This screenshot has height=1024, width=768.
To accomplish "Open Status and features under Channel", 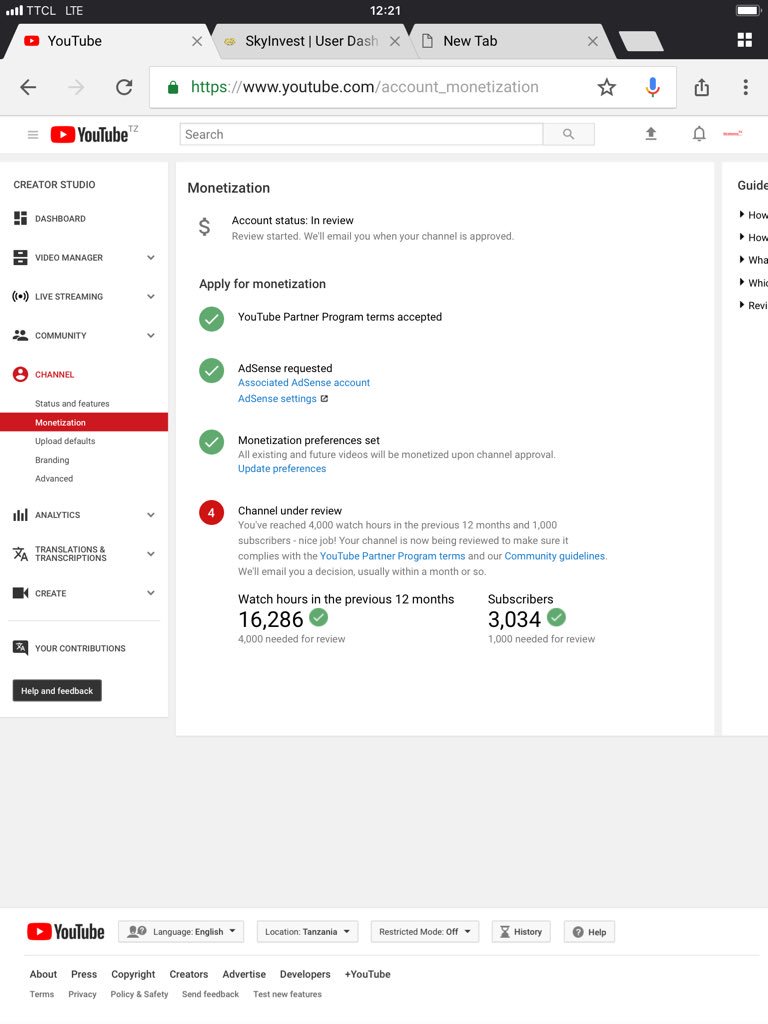I will click(72, 404).
